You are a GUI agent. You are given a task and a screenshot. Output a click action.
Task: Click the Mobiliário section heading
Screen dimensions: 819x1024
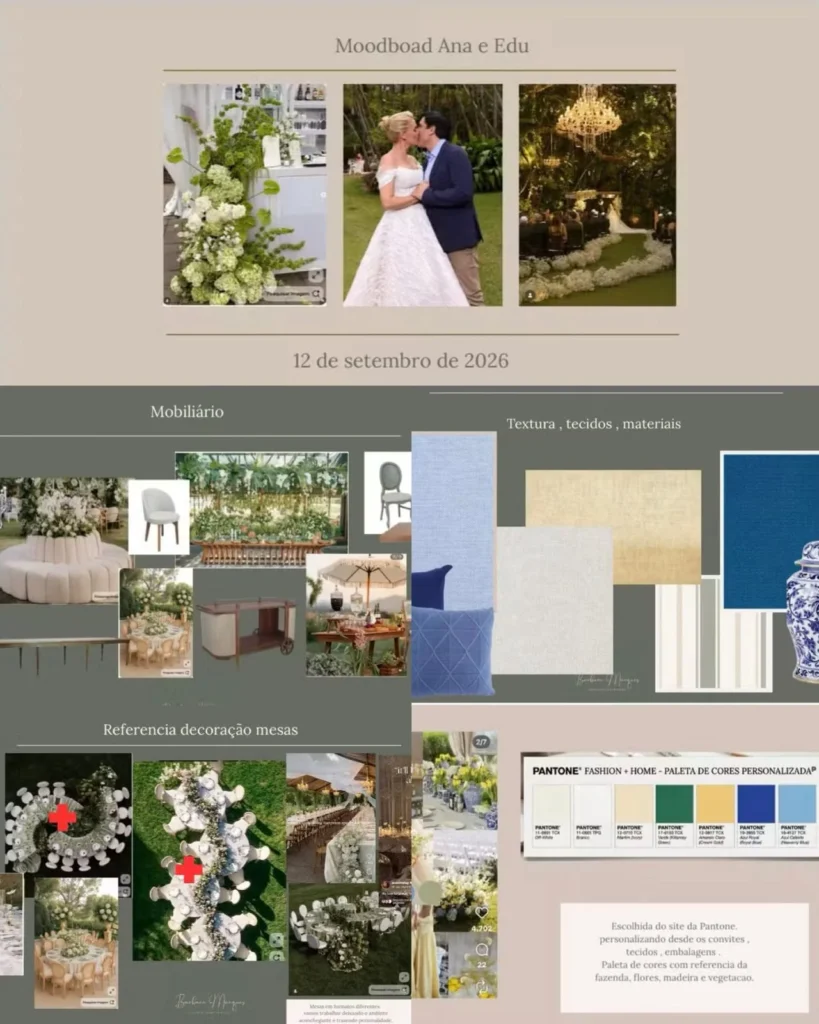[187, 411]
